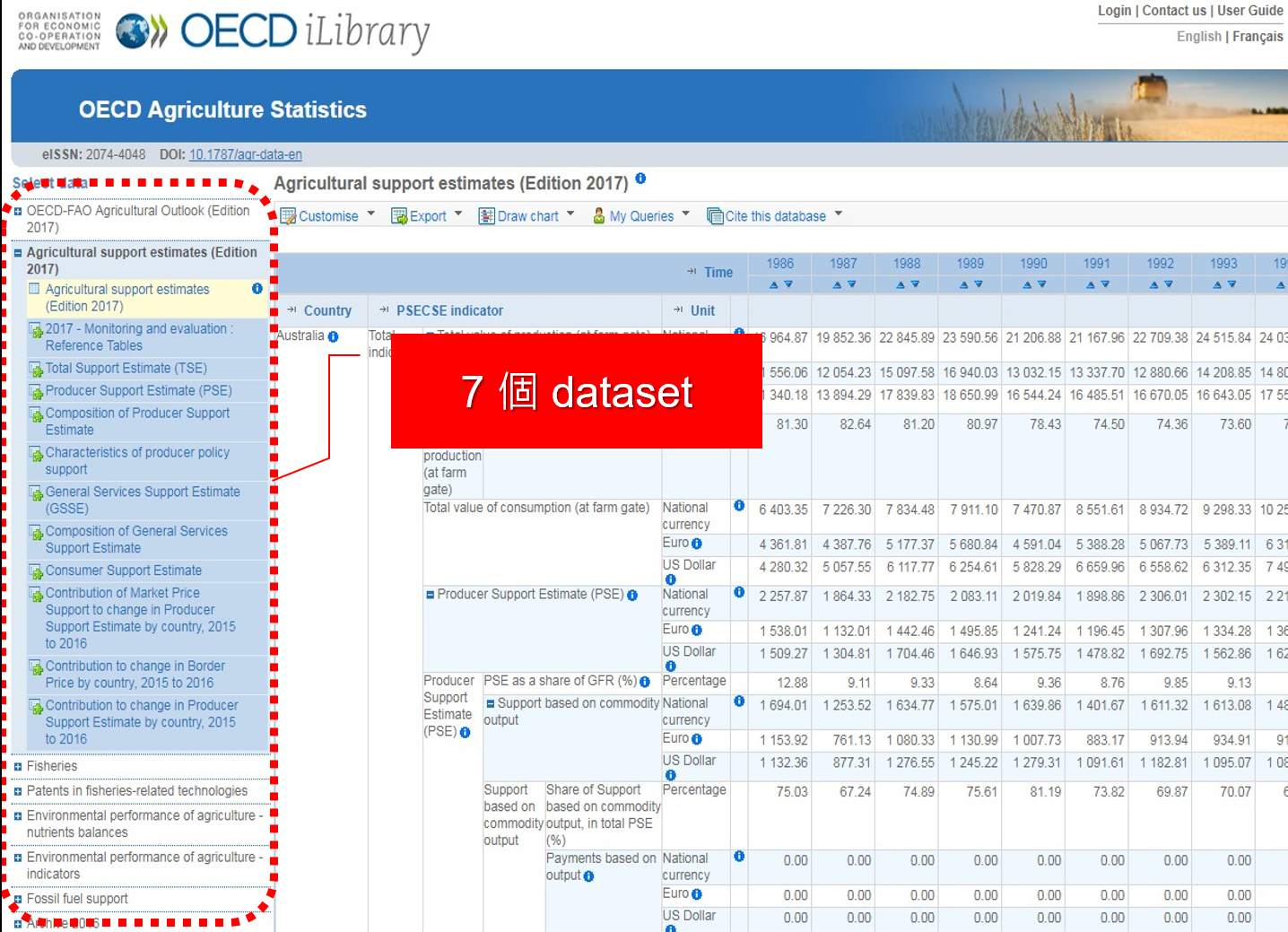1288x932 pixels.
Task: Click the Customise table icon
Action: point(289,216)
